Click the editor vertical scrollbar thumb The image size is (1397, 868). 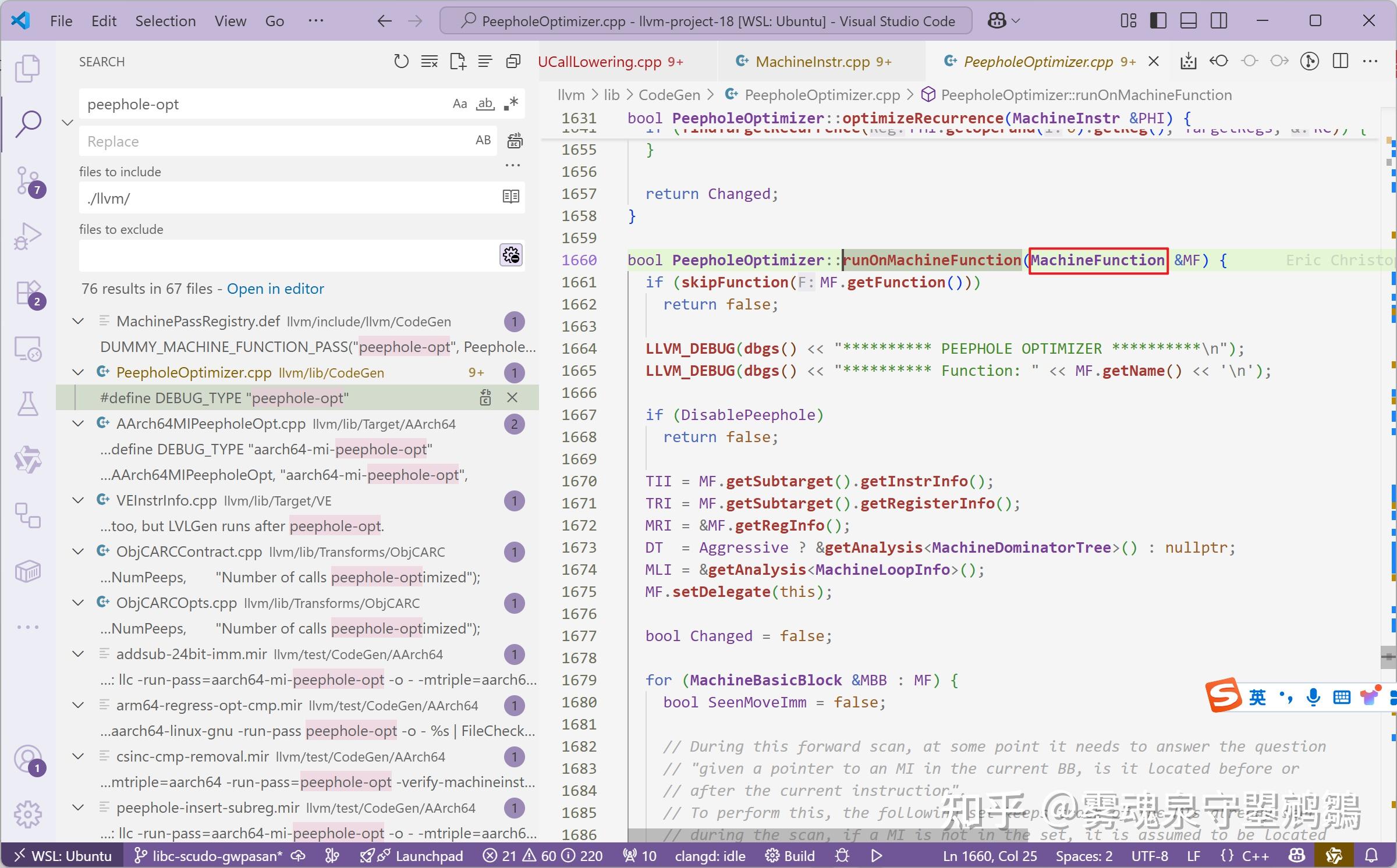(1388, 657)
